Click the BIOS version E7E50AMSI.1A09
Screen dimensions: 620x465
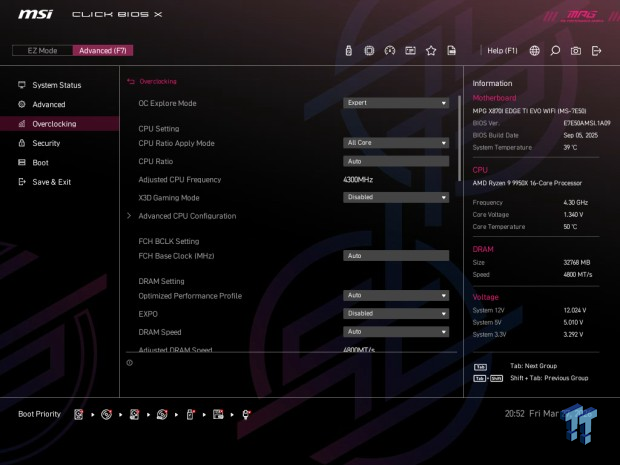[587, 123]
